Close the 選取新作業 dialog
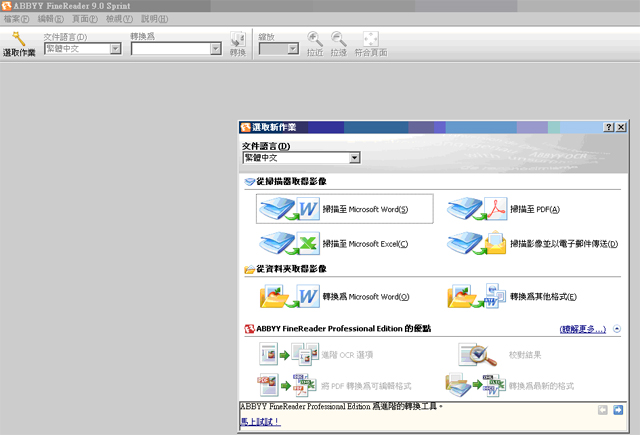The width and height of the screenshot is (640, 435). (x=621, y=127)
